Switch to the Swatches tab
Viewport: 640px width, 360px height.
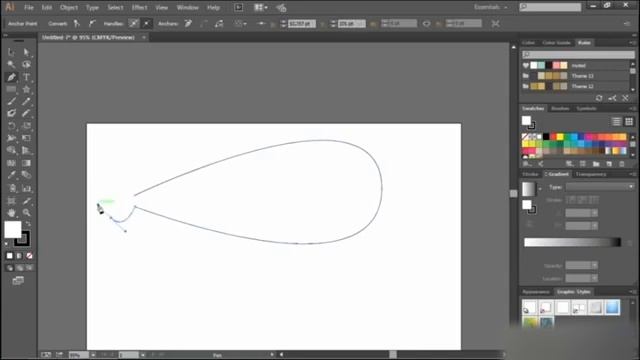pyautogui.click(x=533, y=109)
